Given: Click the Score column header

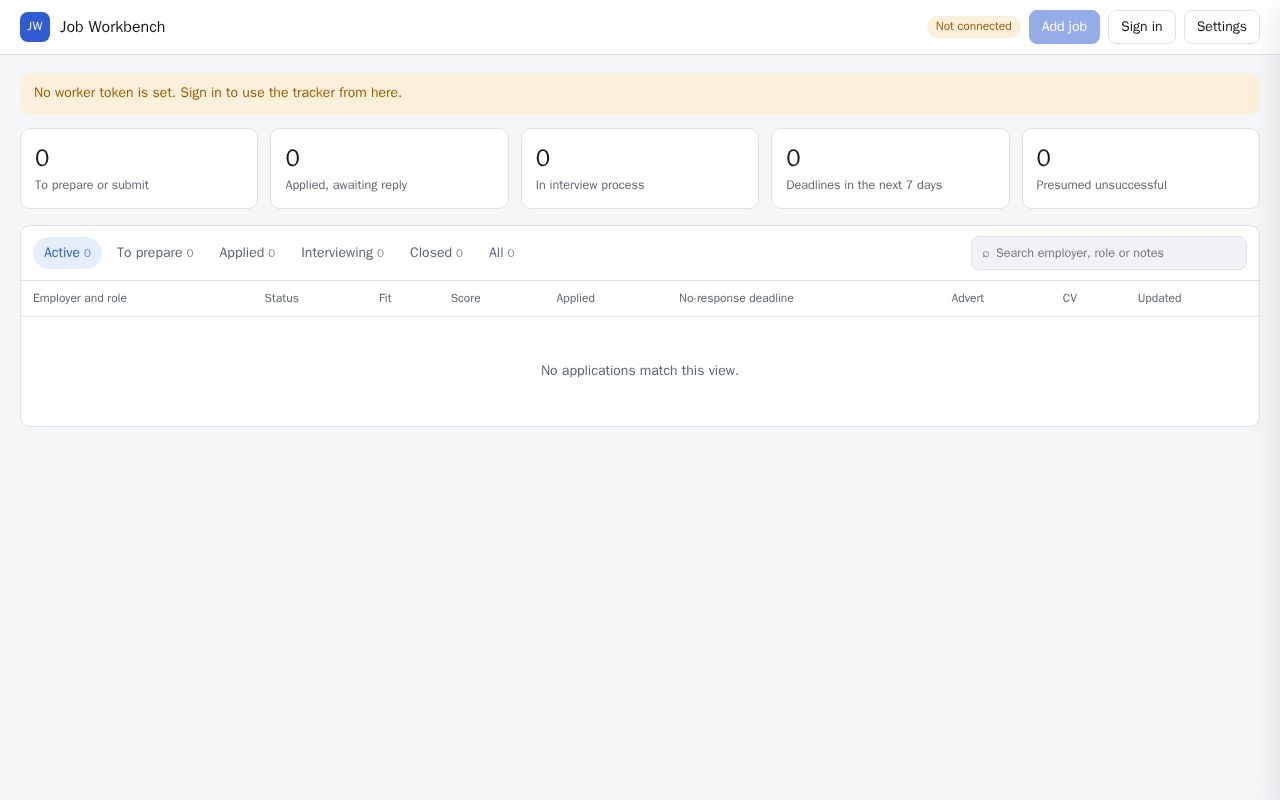Looking at the screenshot, I should pyautogui.click(x=466, y=298).
